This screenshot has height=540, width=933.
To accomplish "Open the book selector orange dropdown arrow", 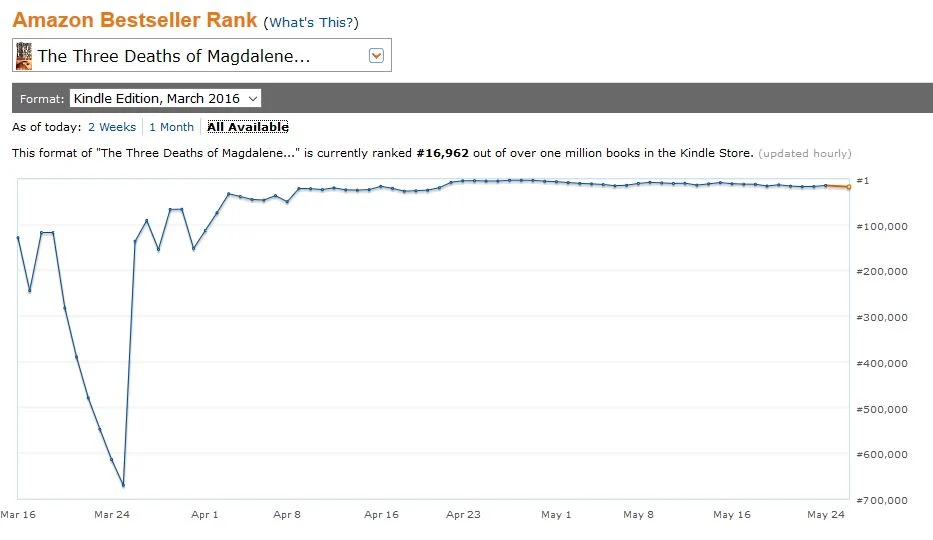I will pyautogui.click(x=377, y=56).
